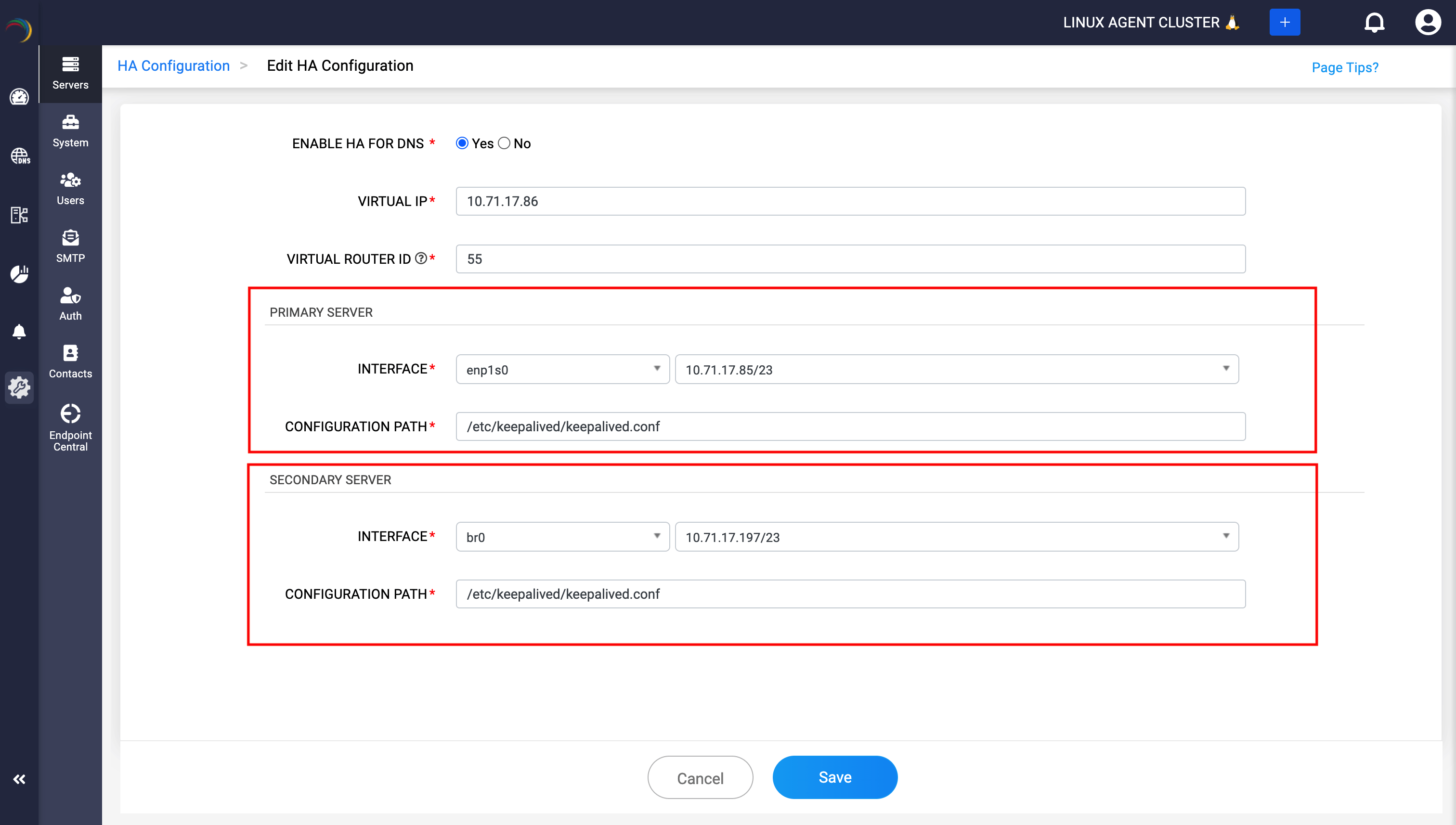Switch to the SMTP settings menu
The height and width of the screenshot is (825, 1456).
[70, 246]
